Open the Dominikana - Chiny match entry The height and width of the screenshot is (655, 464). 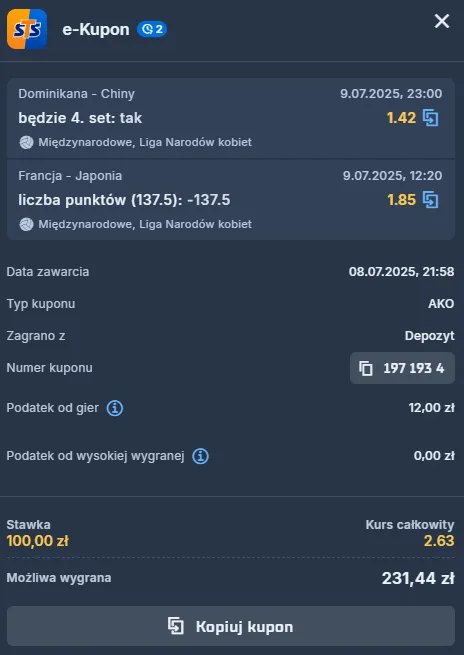coord(231,118)
